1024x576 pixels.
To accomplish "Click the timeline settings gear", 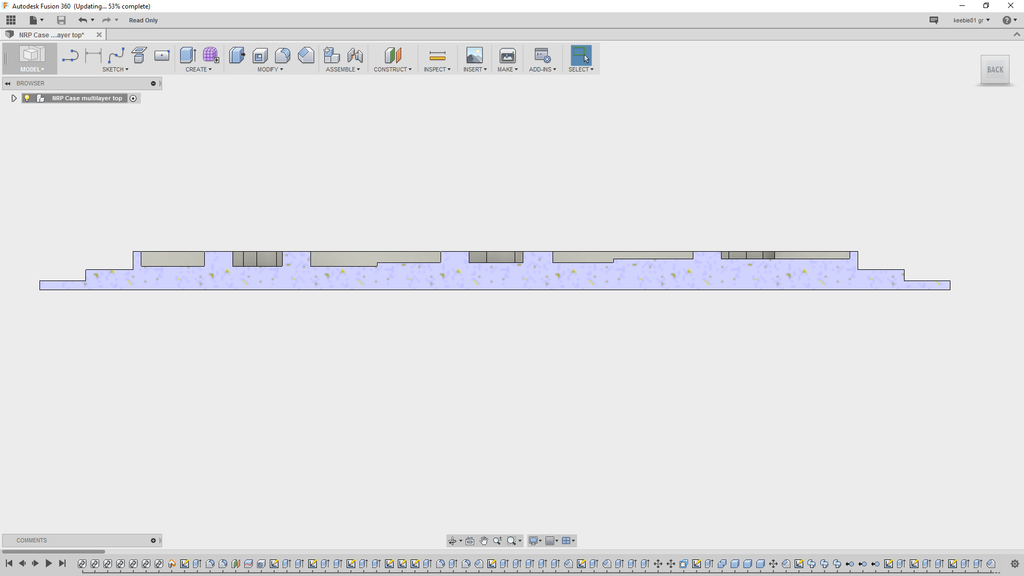I will [x=1014, y=564].
